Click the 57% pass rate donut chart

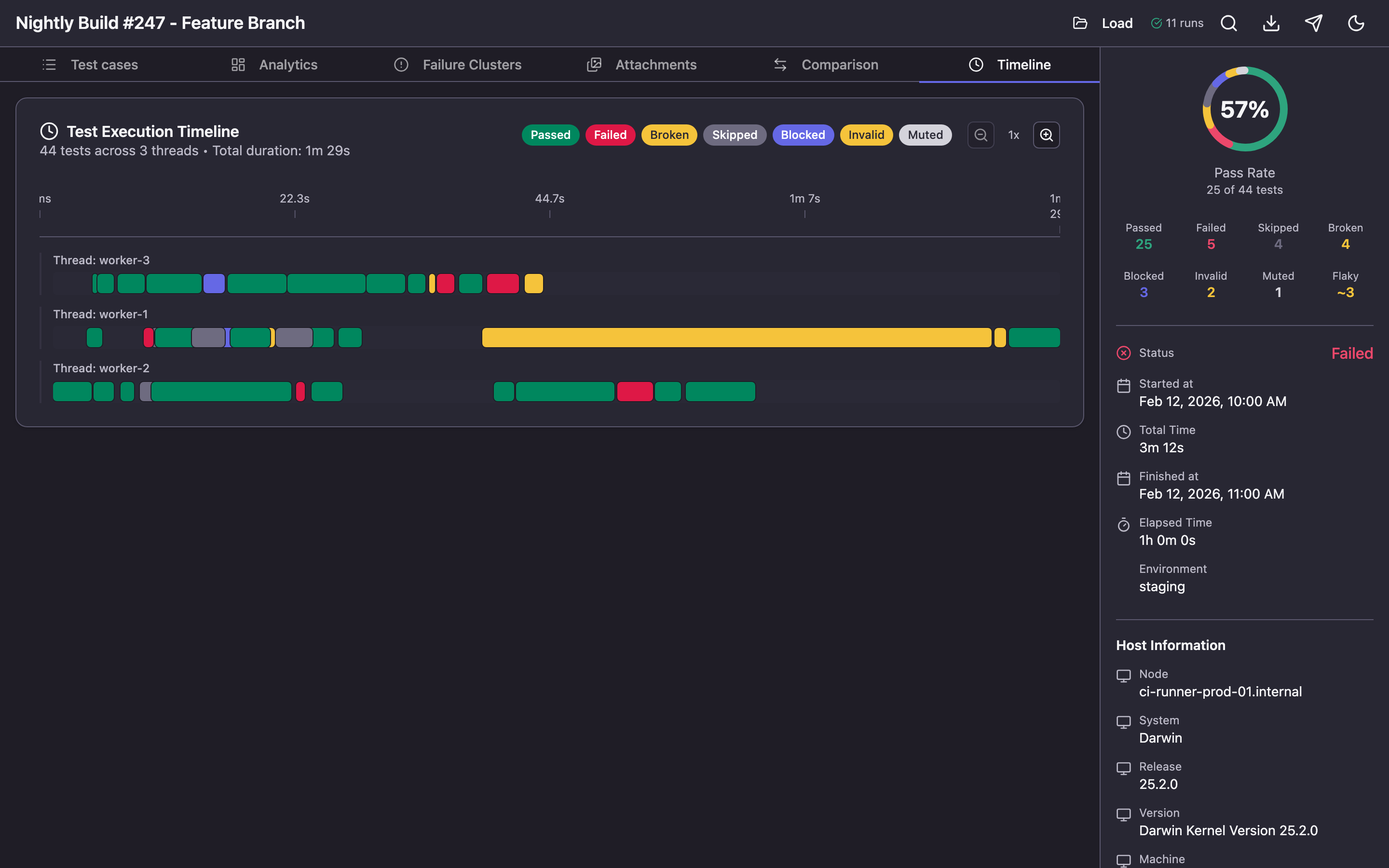point(1244,109)
